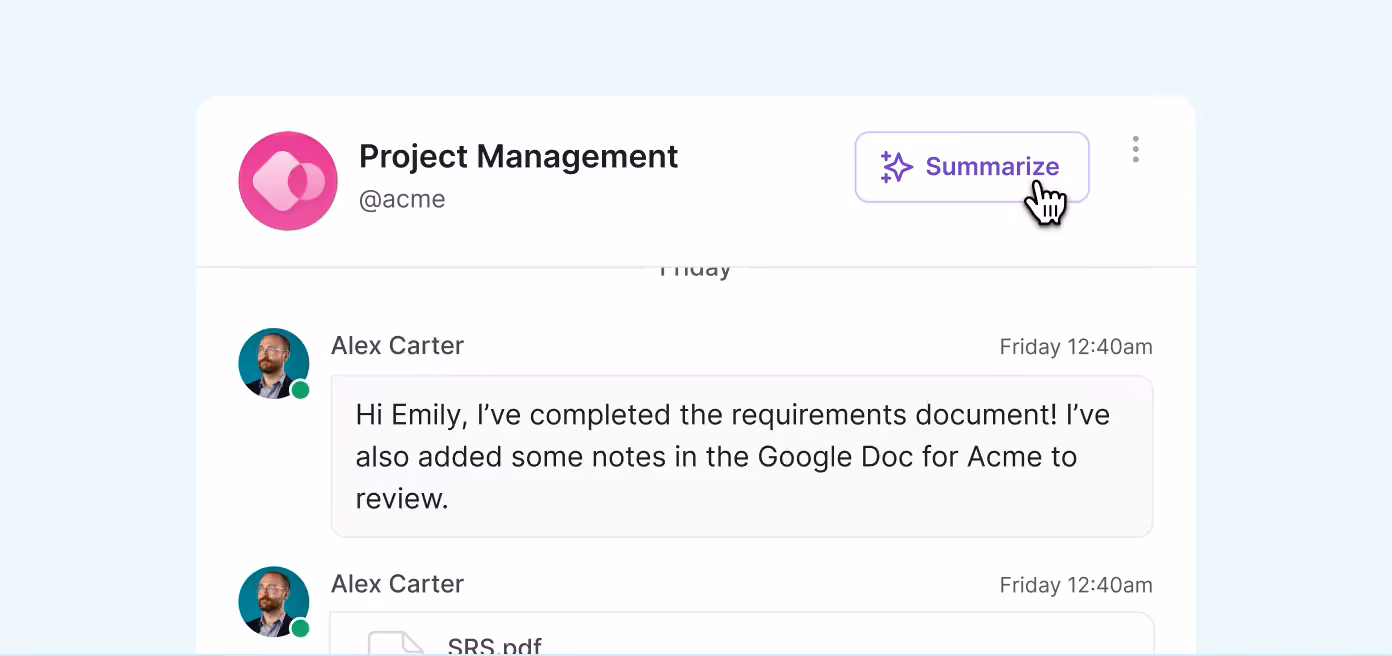Screen dimensions: 1392x656
Task: Open the three-dot more options menu
Action: (1135, 149)
